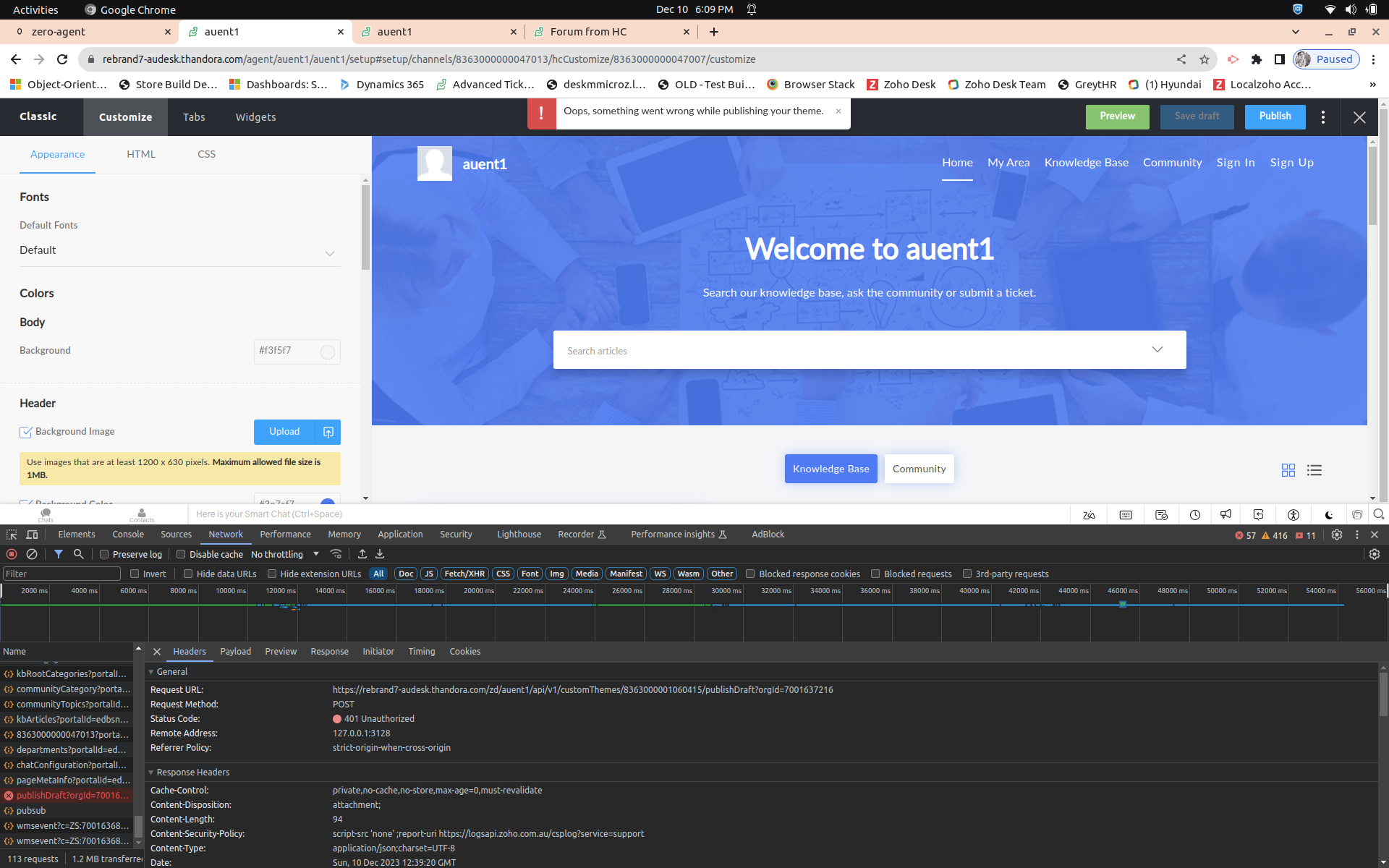Viewport: 1389px width, 868px height.
Task: Click the Publish button
Action: pyautogui.click(x=1274, y=116)
